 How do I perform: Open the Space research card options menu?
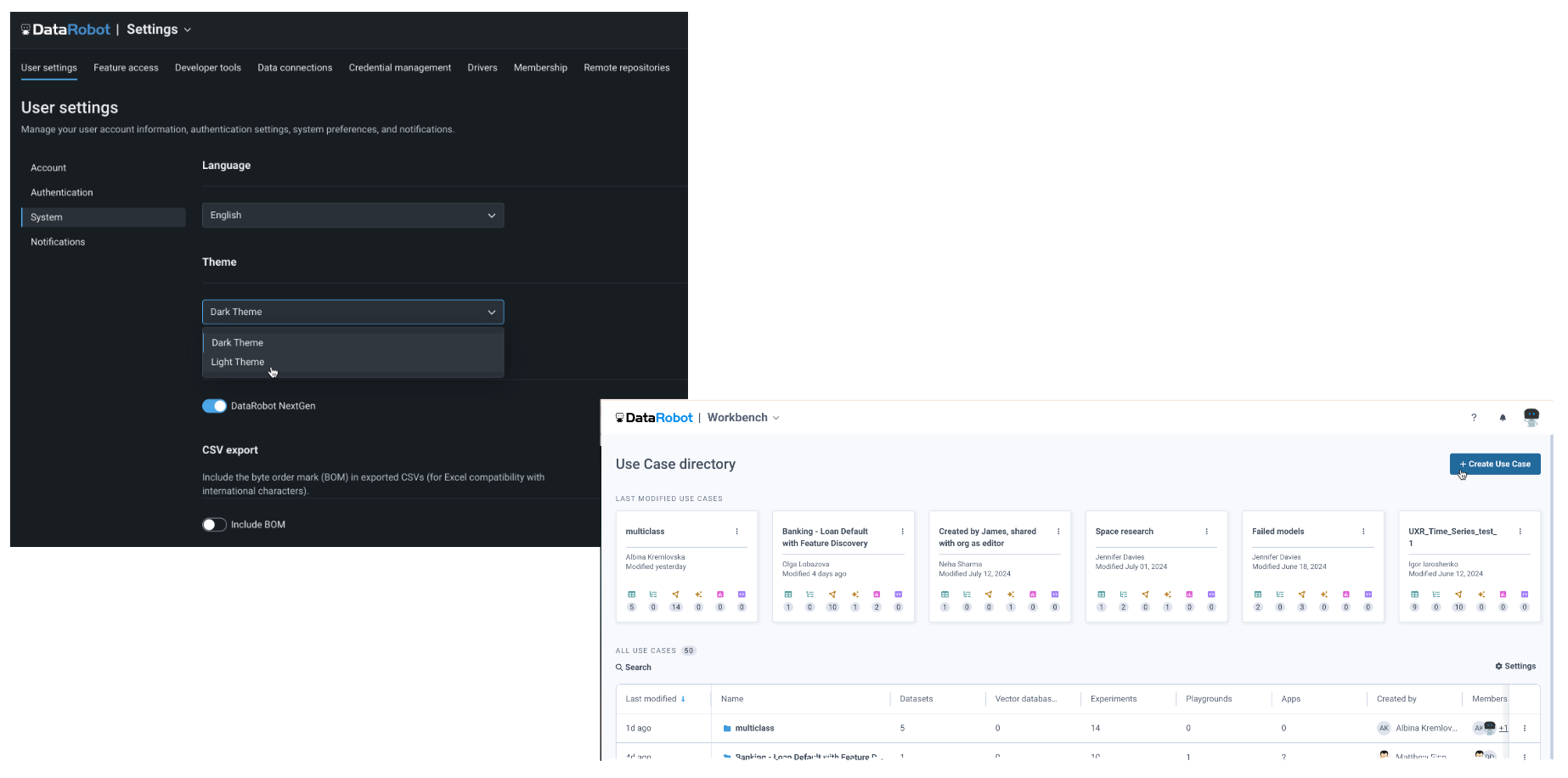pyautogui.click(x=1206, y=532)
